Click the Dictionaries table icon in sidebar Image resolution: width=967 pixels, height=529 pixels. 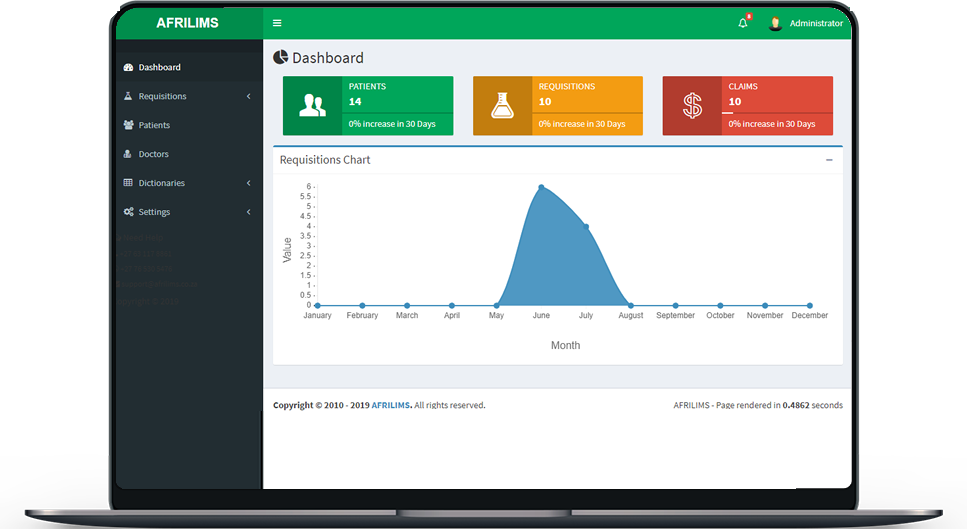[128, 183]
